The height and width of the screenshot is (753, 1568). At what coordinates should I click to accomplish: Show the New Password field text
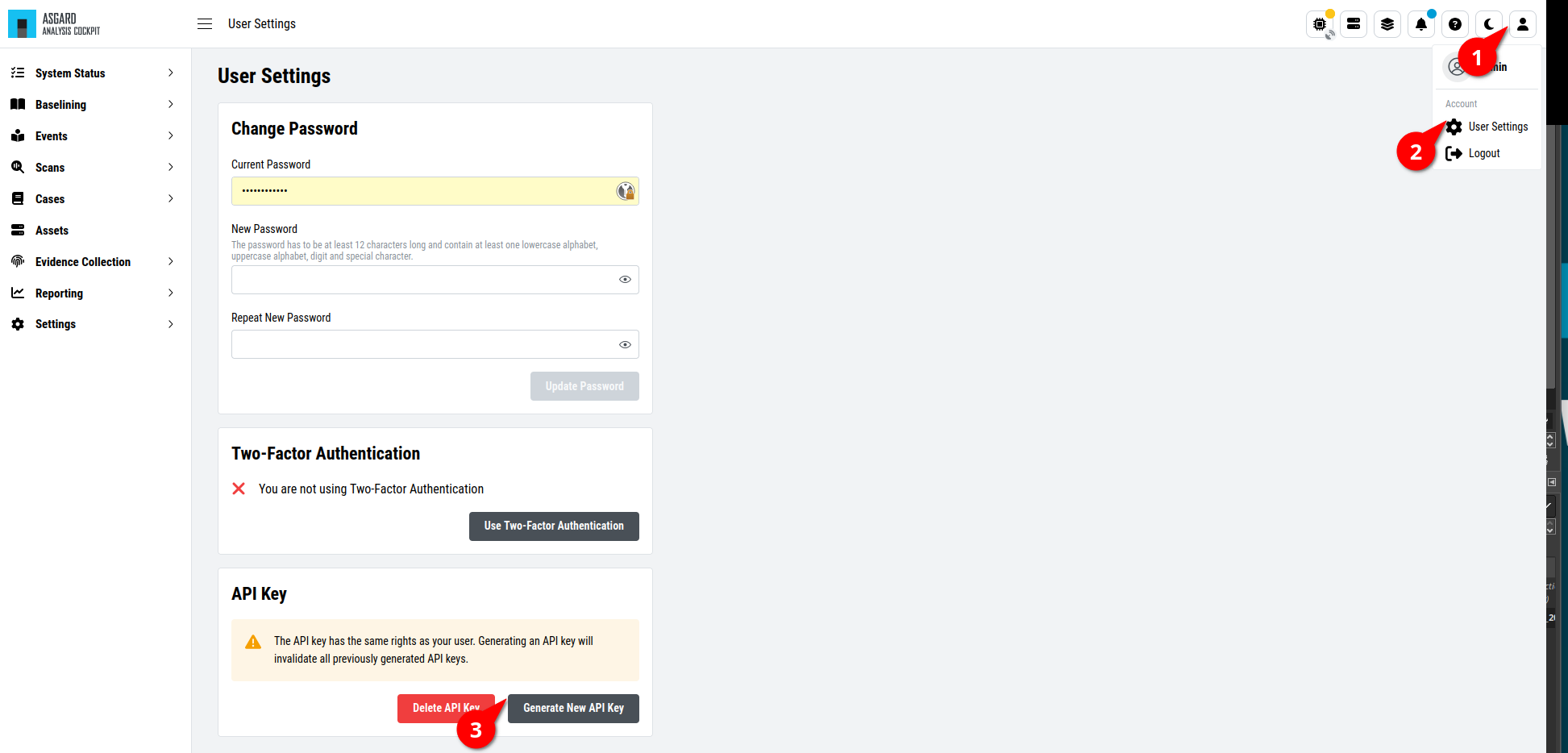point(625,280)
